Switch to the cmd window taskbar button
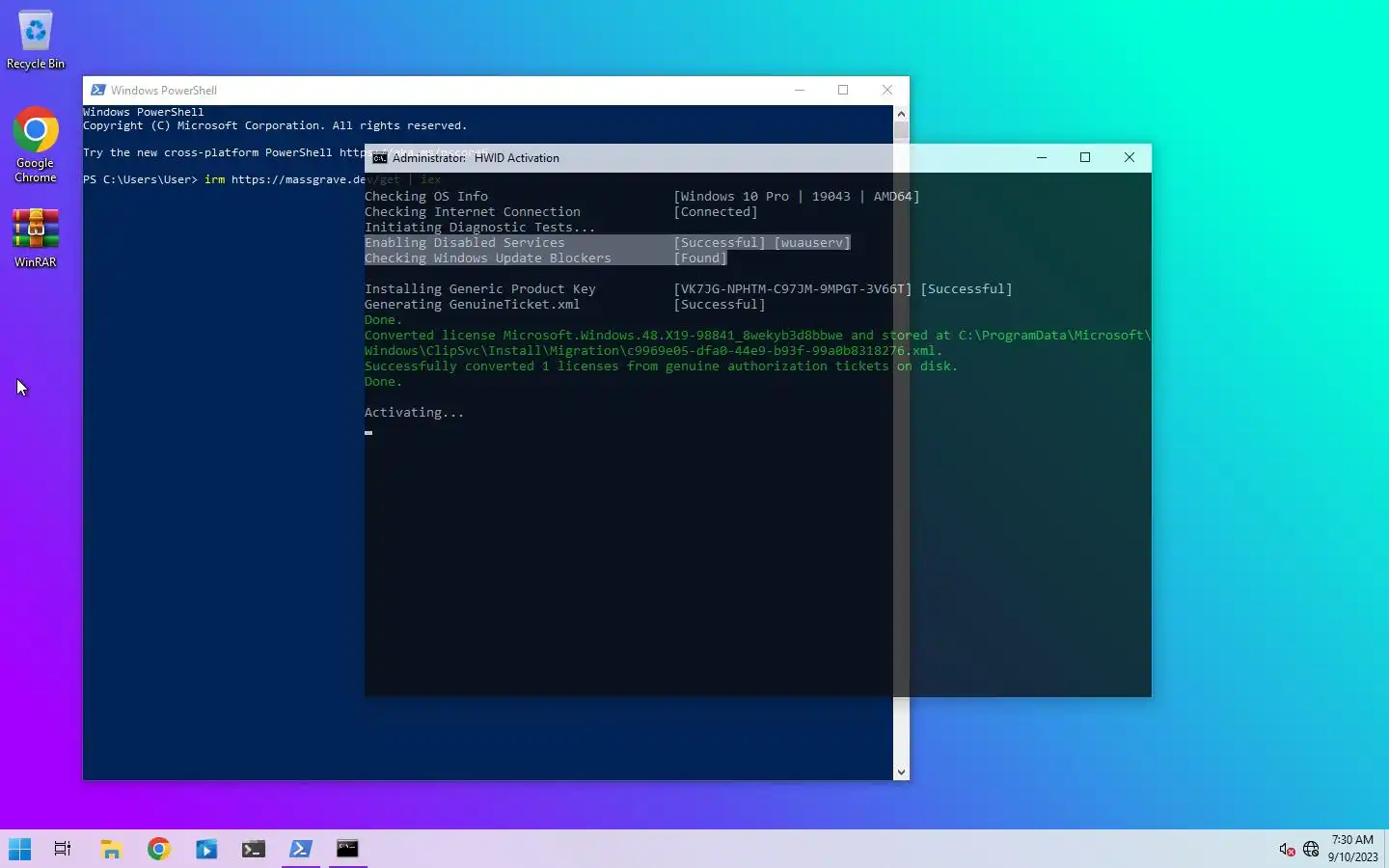 point(348,849)
